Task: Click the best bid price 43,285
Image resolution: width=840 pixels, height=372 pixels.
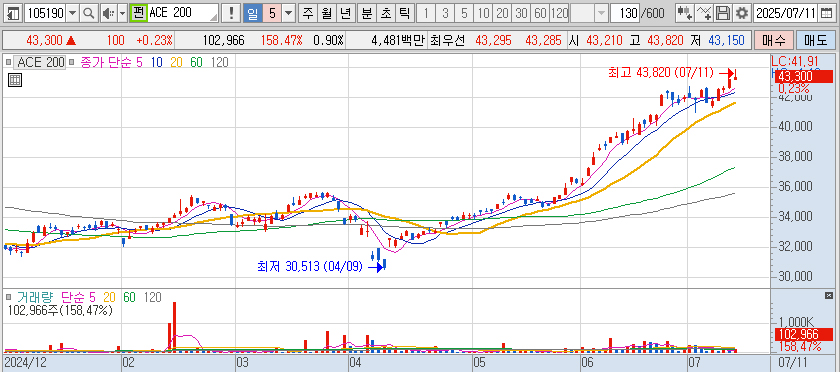Action: pyautogui.click(x=544, y=40)
